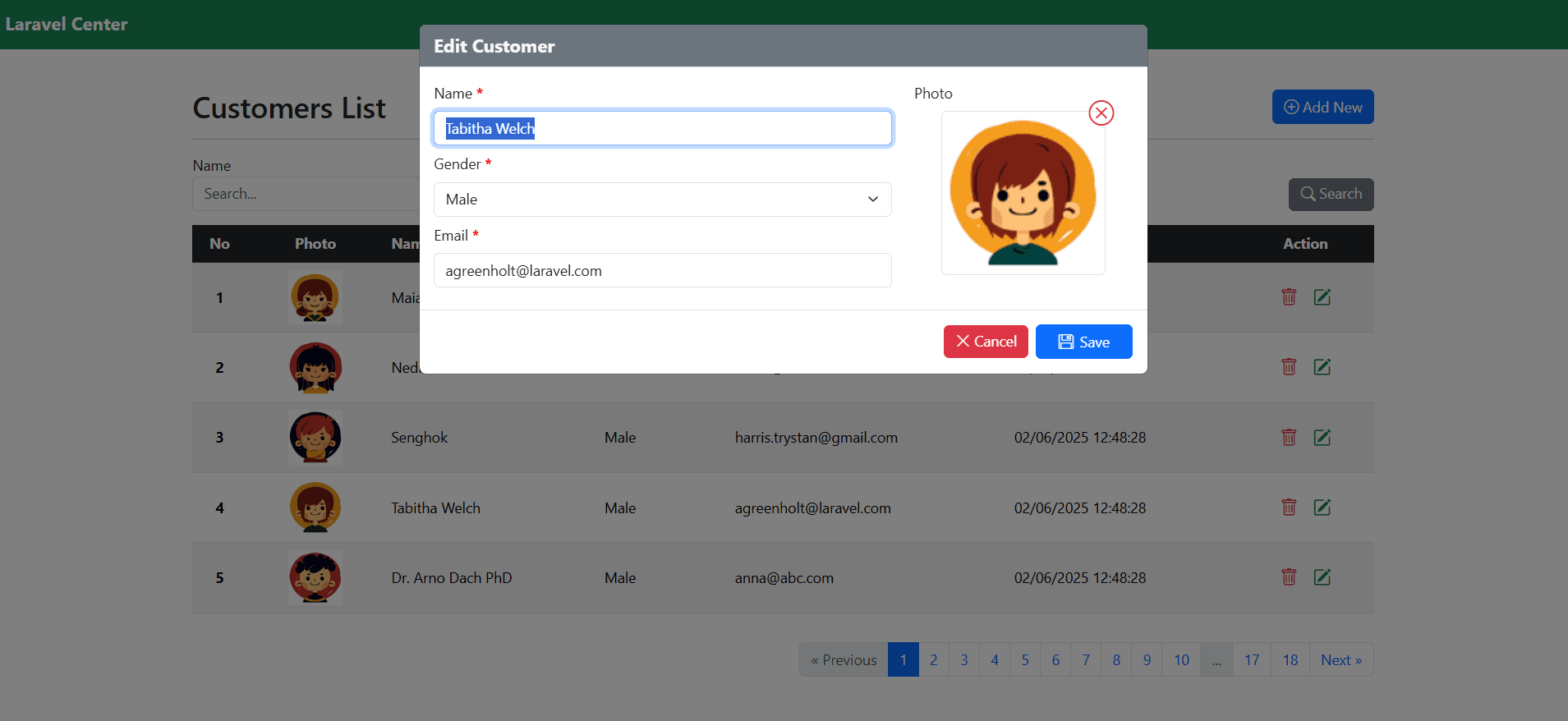
Task: Cancel the Edit Customer dialog
Action: click(986, 342)
